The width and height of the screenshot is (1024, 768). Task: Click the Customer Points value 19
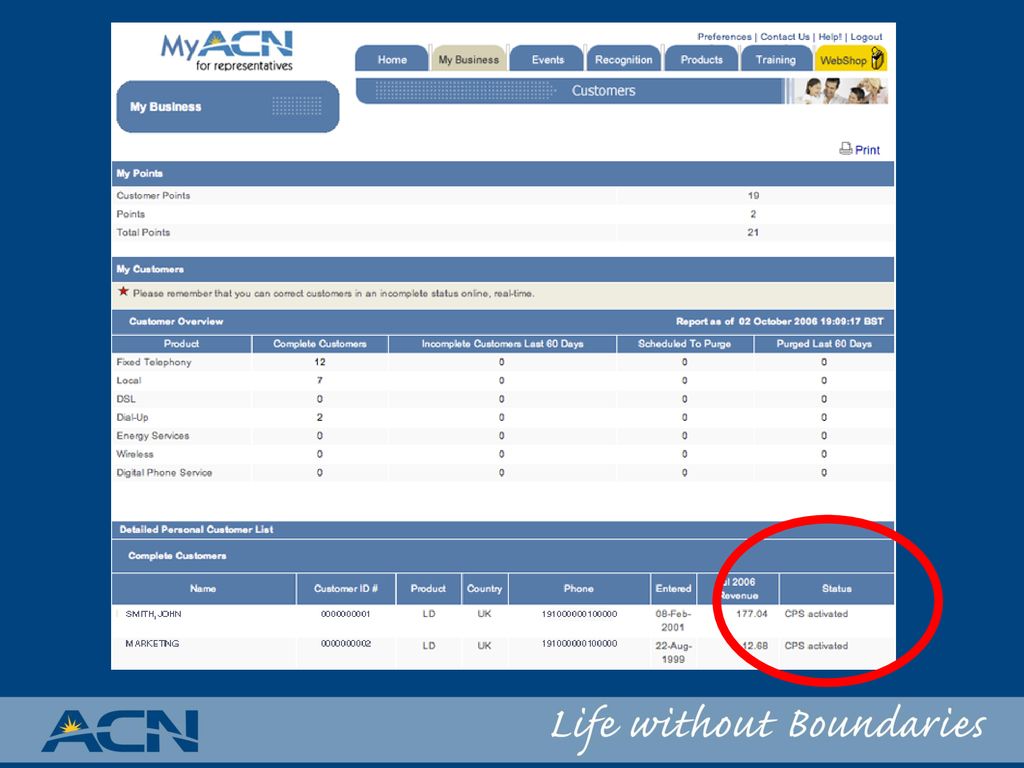(x=753, y=195)
